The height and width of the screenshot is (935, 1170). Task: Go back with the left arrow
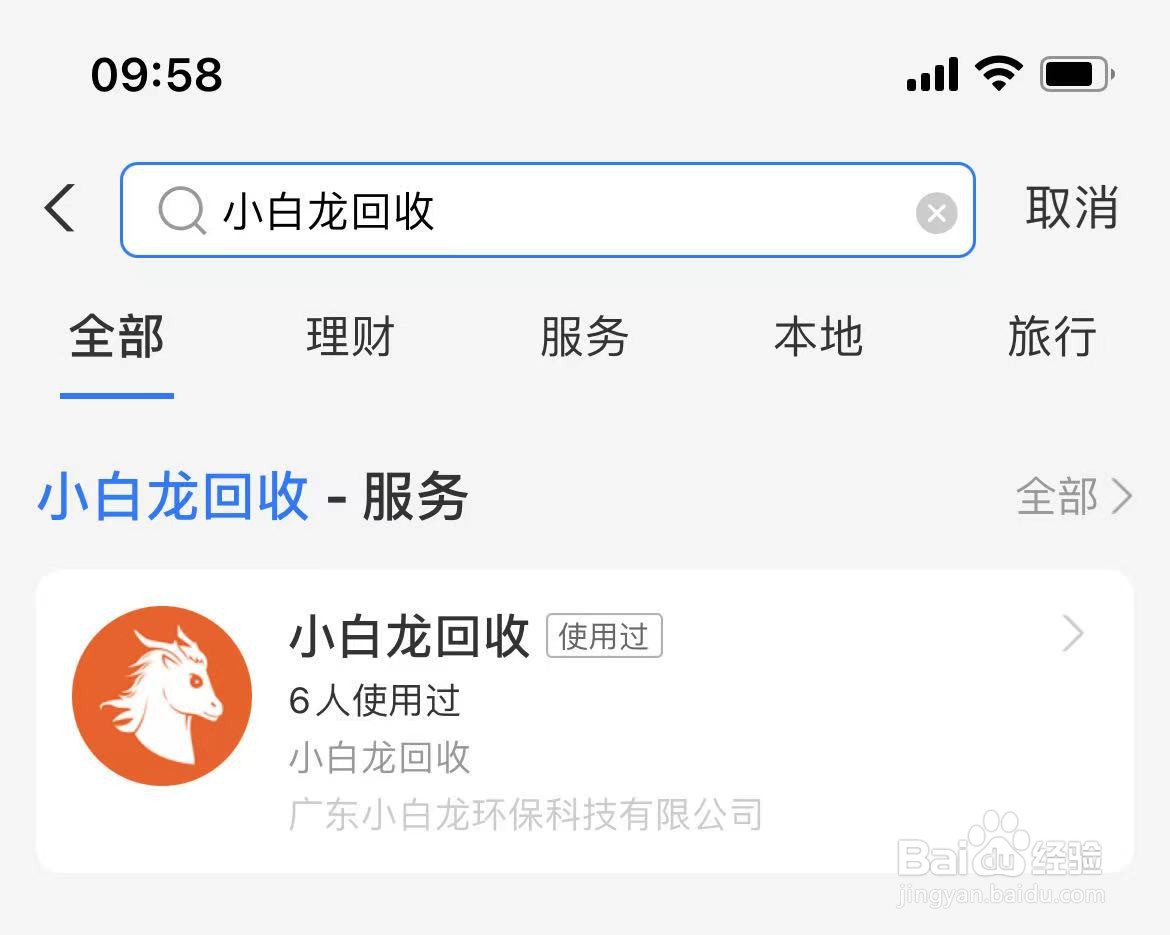(60, 208)
